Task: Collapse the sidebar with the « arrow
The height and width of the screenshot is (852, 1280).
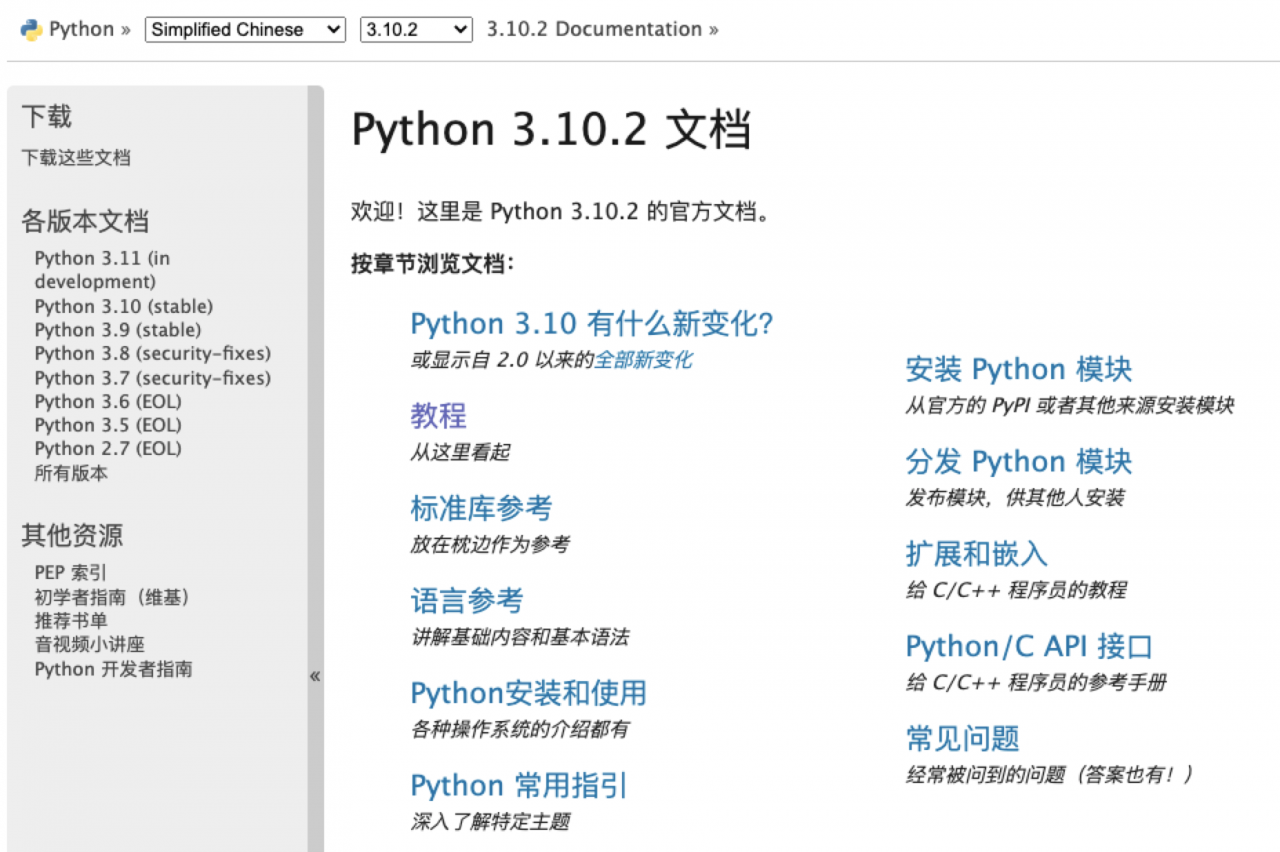Action: (x=315, y=676)
